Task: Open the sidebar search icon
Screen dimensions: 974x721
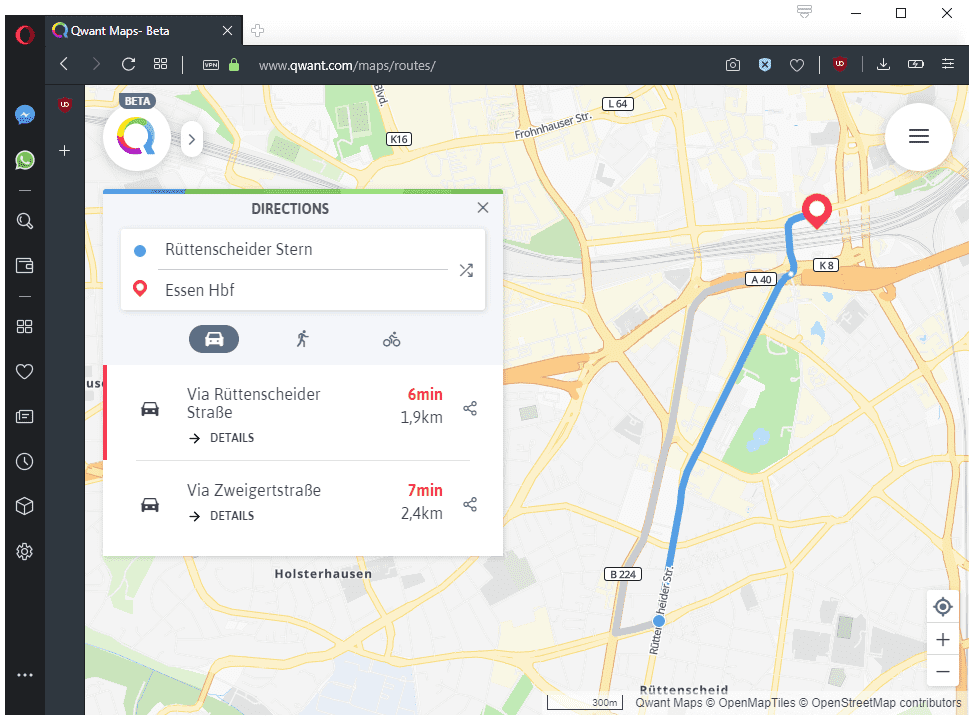Action: 25,221
